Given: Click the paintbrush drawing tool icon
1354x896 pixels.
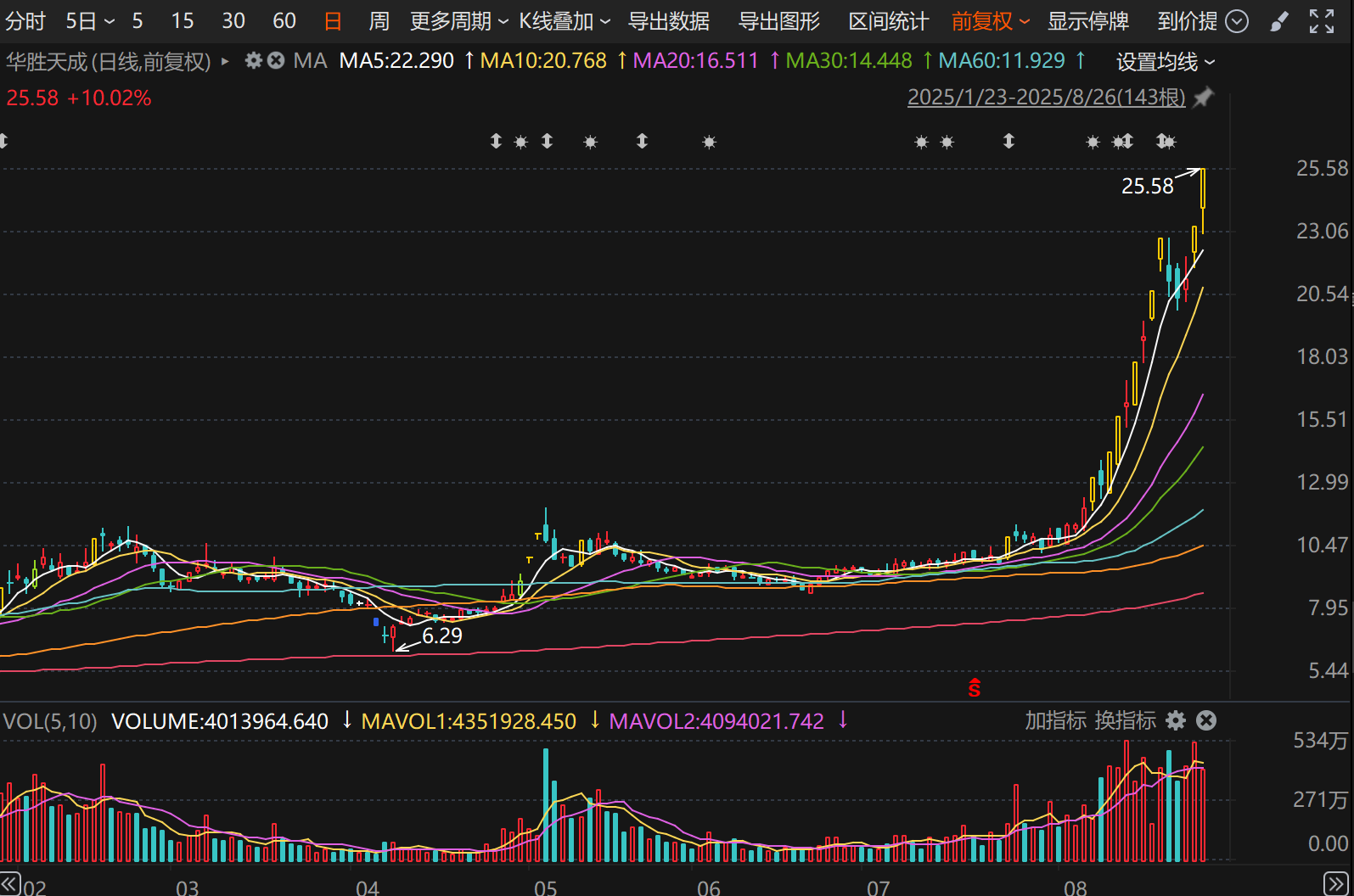Looking at the screenshot, I should coord(1278,21).
